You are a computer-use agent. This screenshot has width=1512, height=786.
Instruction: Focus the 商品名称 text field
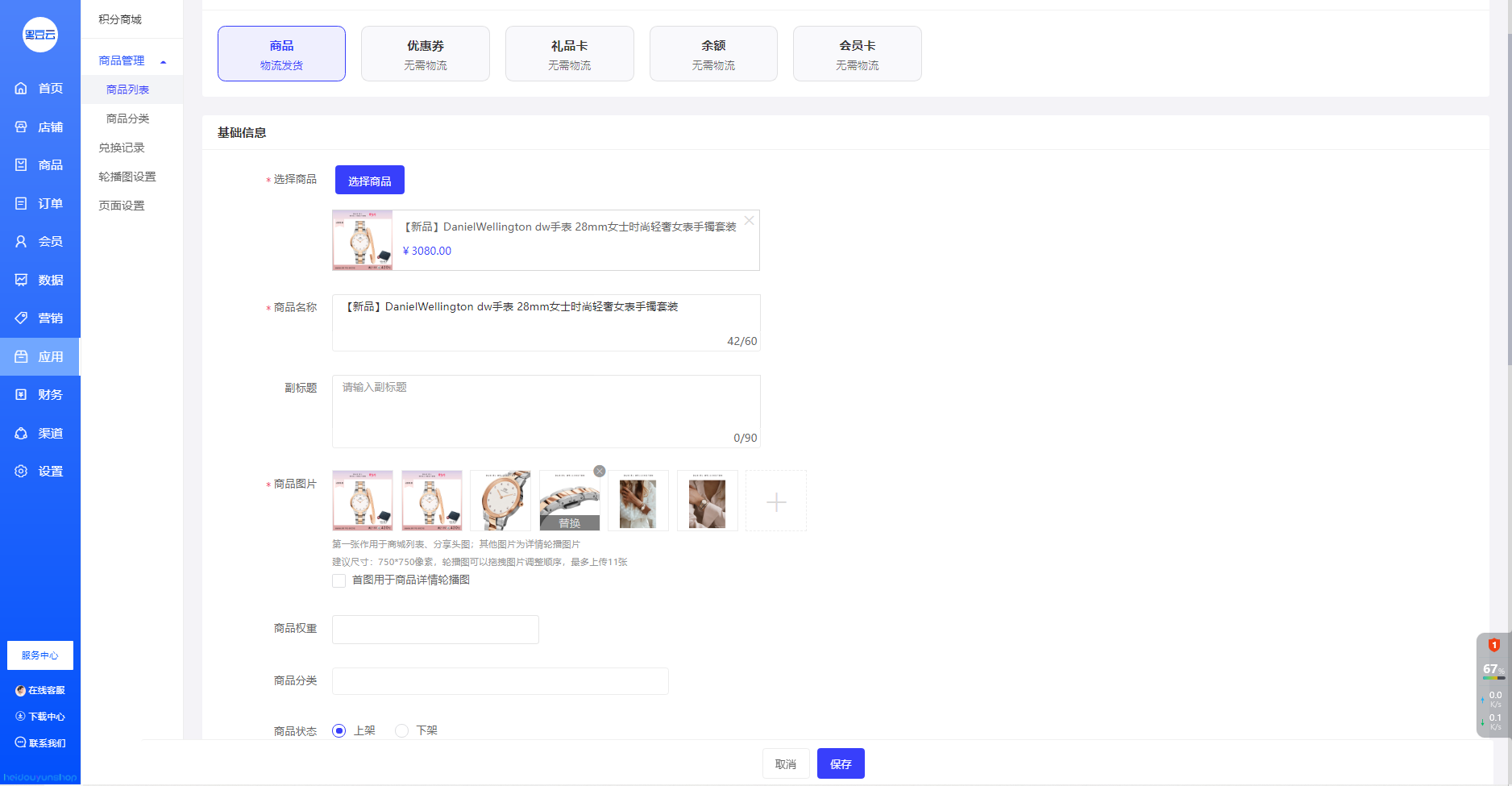(546, 322)
